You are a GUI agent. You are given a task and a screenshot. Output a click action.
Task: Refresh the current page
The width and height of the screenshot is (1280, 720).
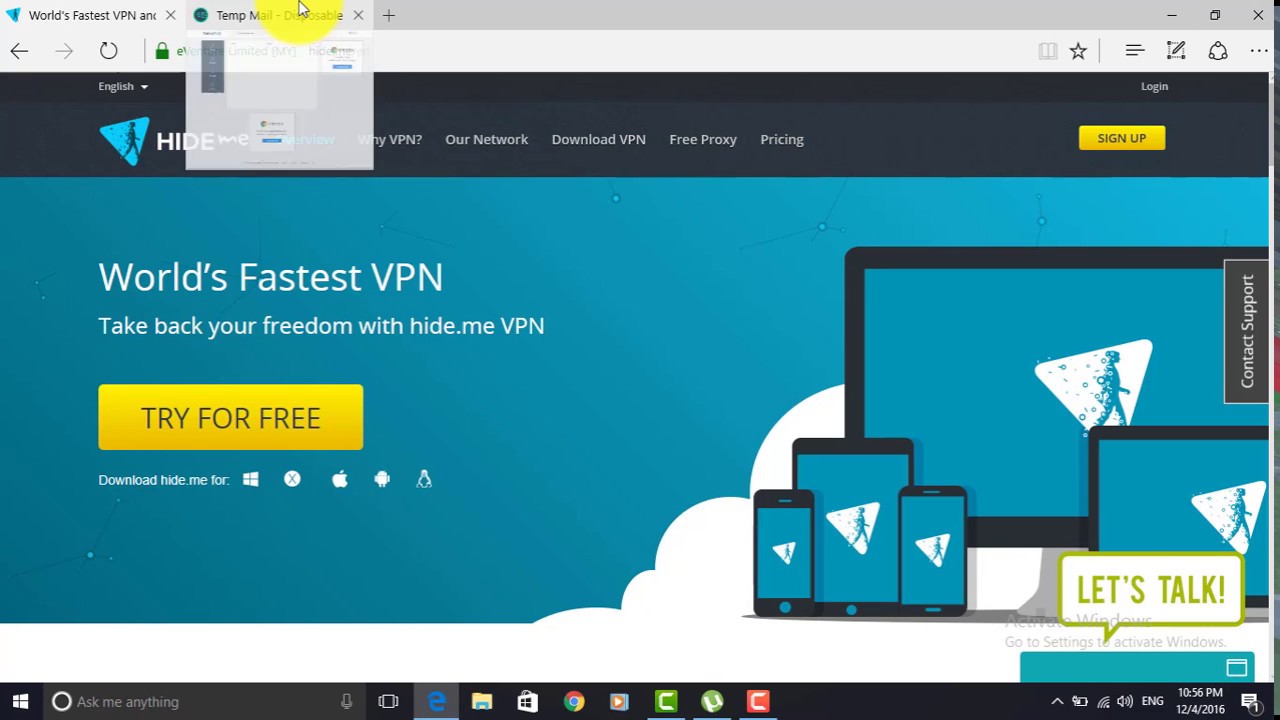tap(108, 51)
